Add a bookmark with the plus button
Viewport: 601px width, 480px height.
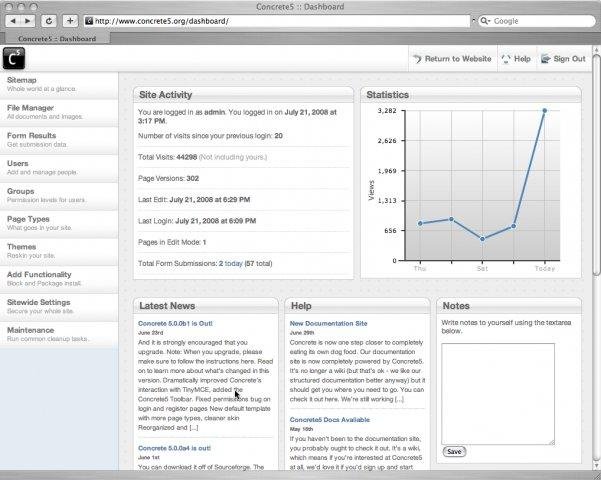coord(70,21)
